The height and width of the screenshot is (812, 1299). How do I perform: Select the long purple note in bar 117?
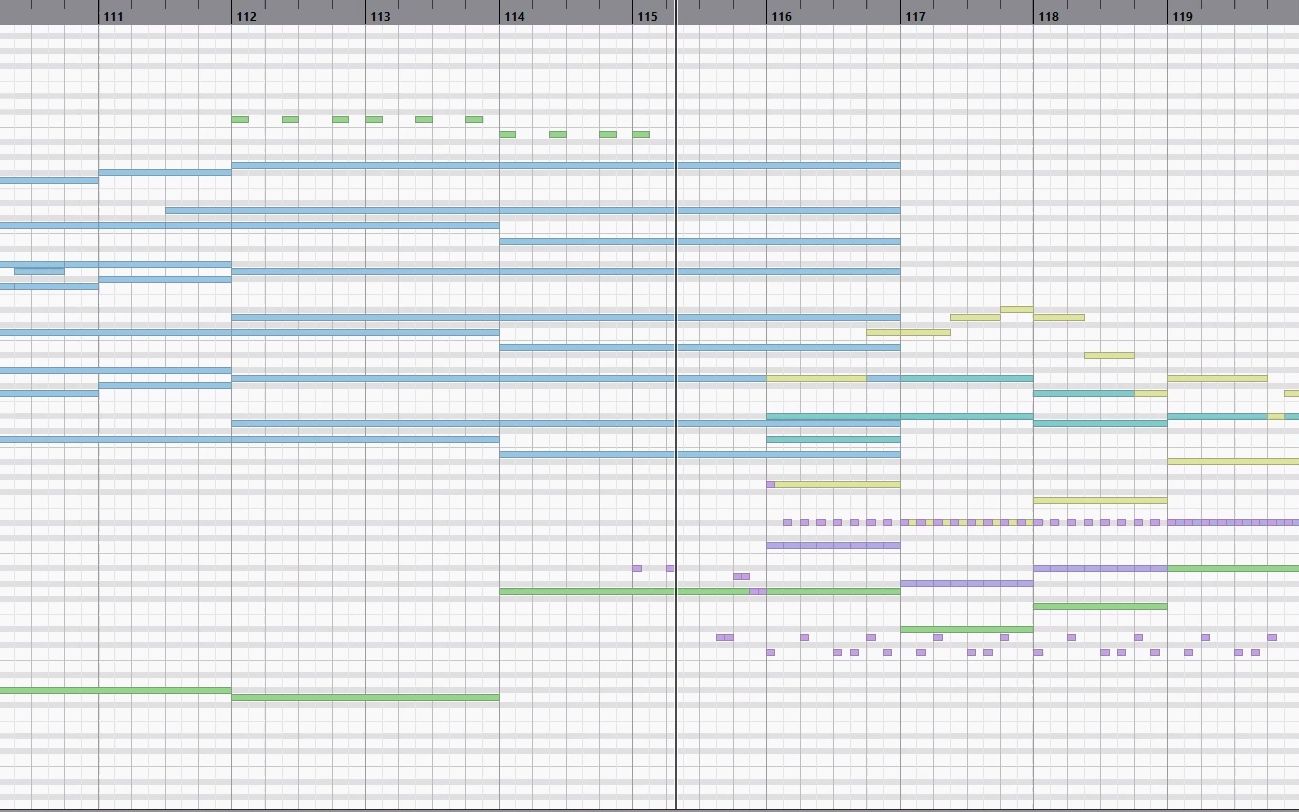(x=966, y=583)
